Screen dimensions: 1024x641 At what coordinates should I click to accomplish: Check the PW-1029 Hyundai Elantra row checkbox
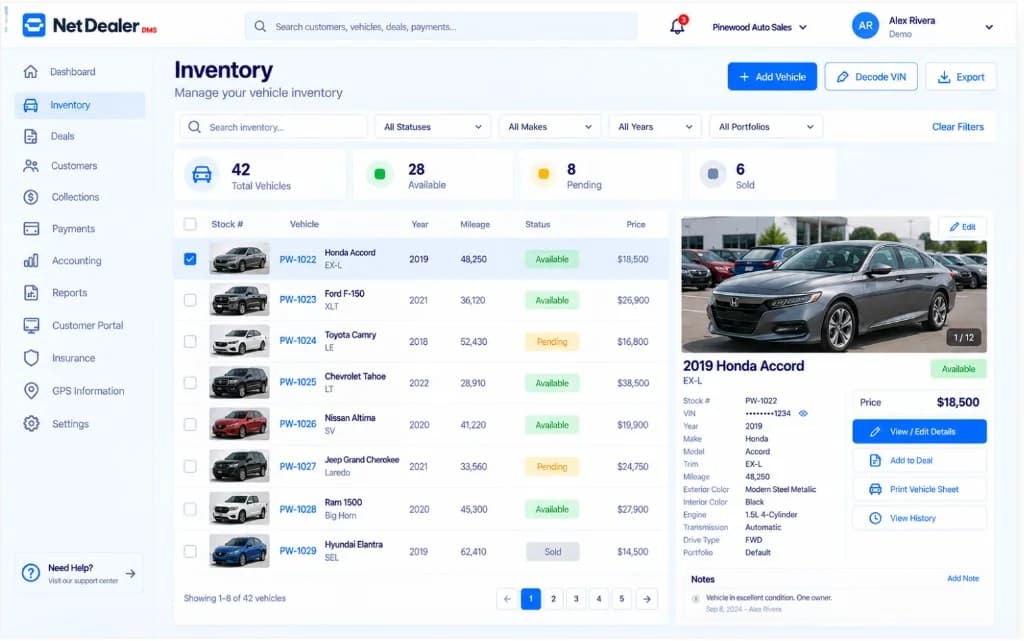[190, 551]
